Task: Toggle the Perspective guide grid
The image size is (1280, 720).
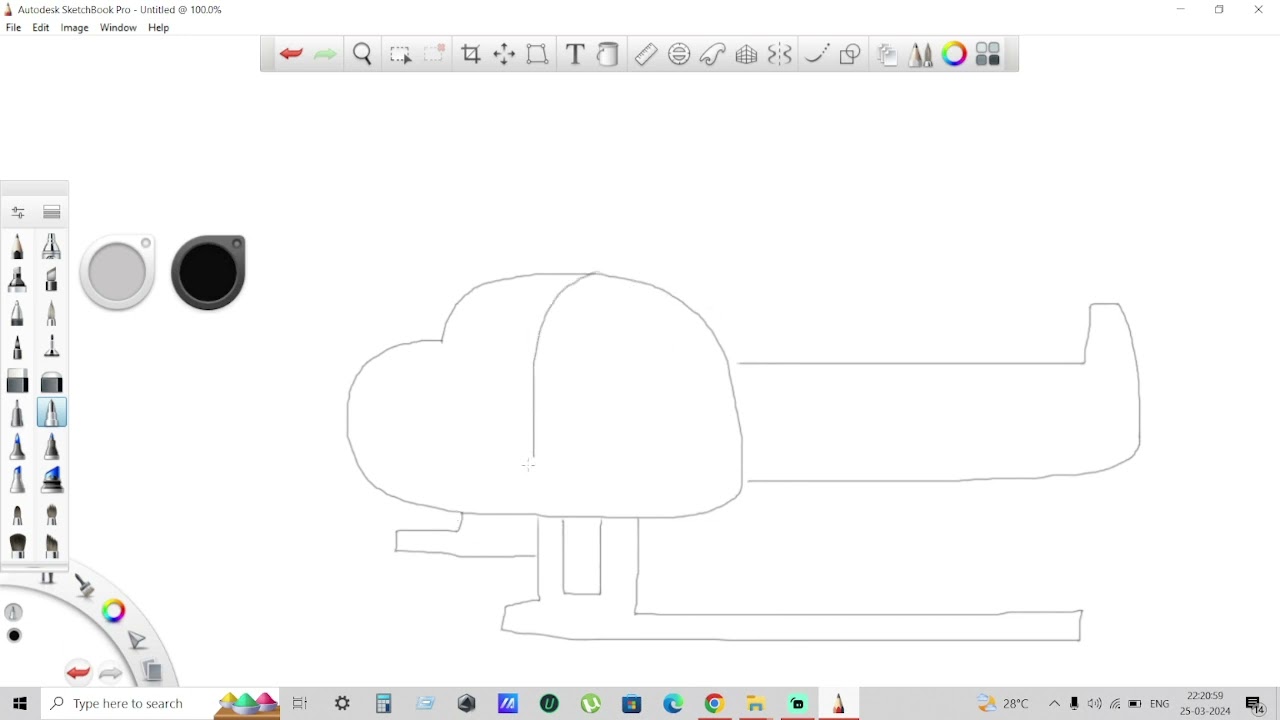Action: point(746,54)
